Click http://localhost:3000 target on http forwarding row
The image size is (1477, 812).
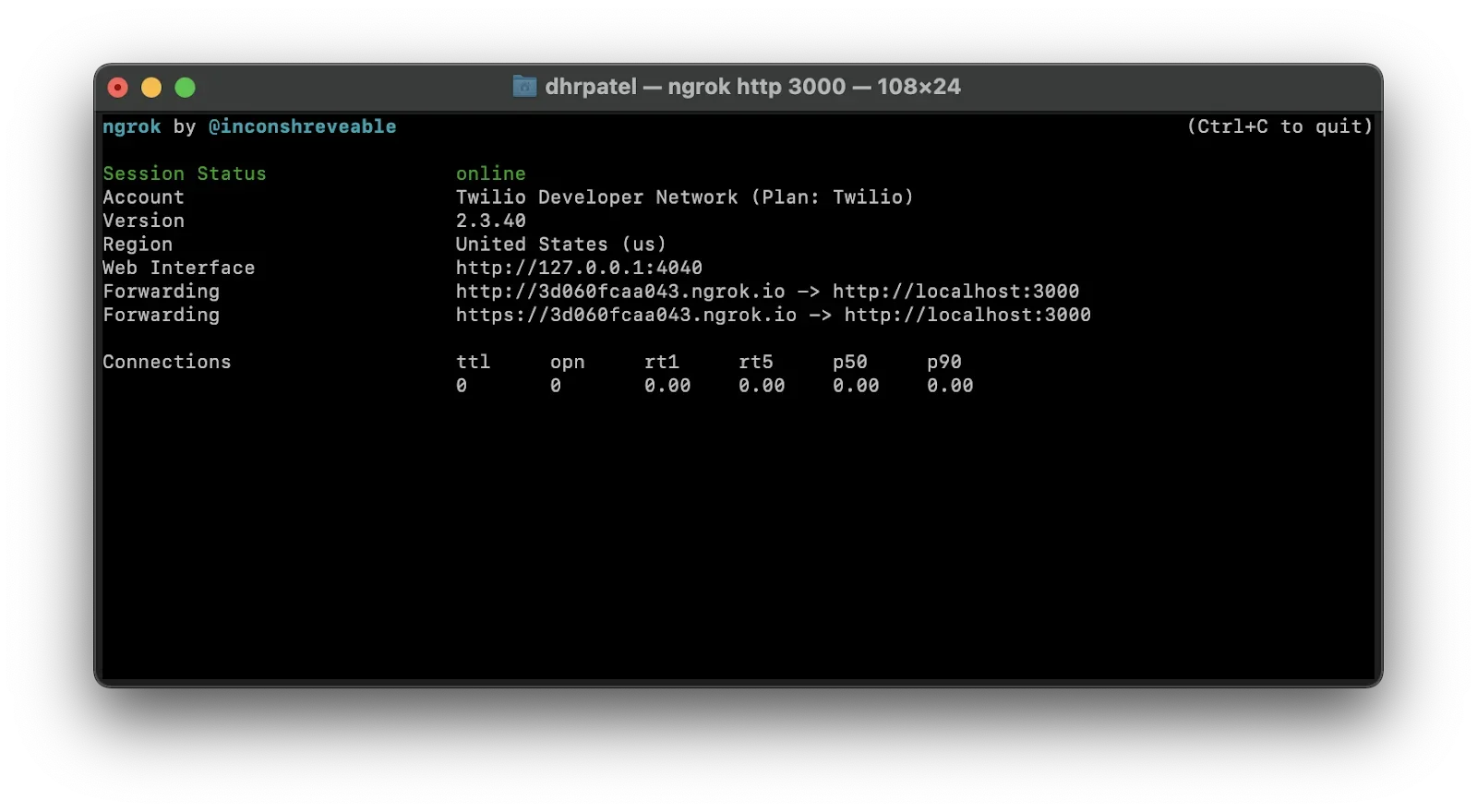955,292
